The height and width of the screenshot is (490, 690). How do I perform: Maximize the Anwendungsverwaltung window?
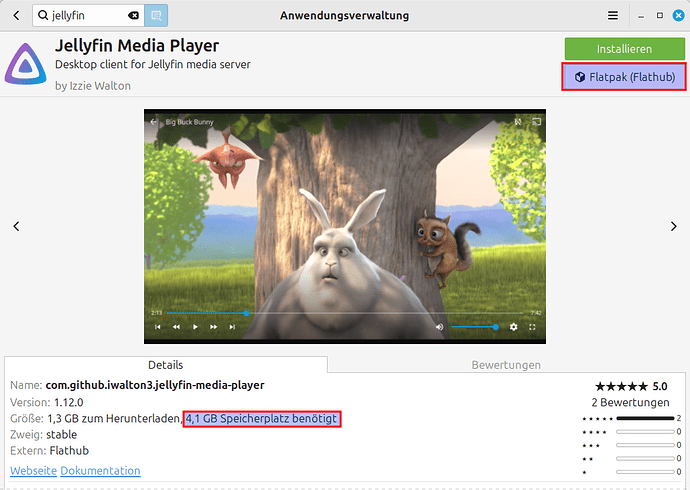pos(660,15)
